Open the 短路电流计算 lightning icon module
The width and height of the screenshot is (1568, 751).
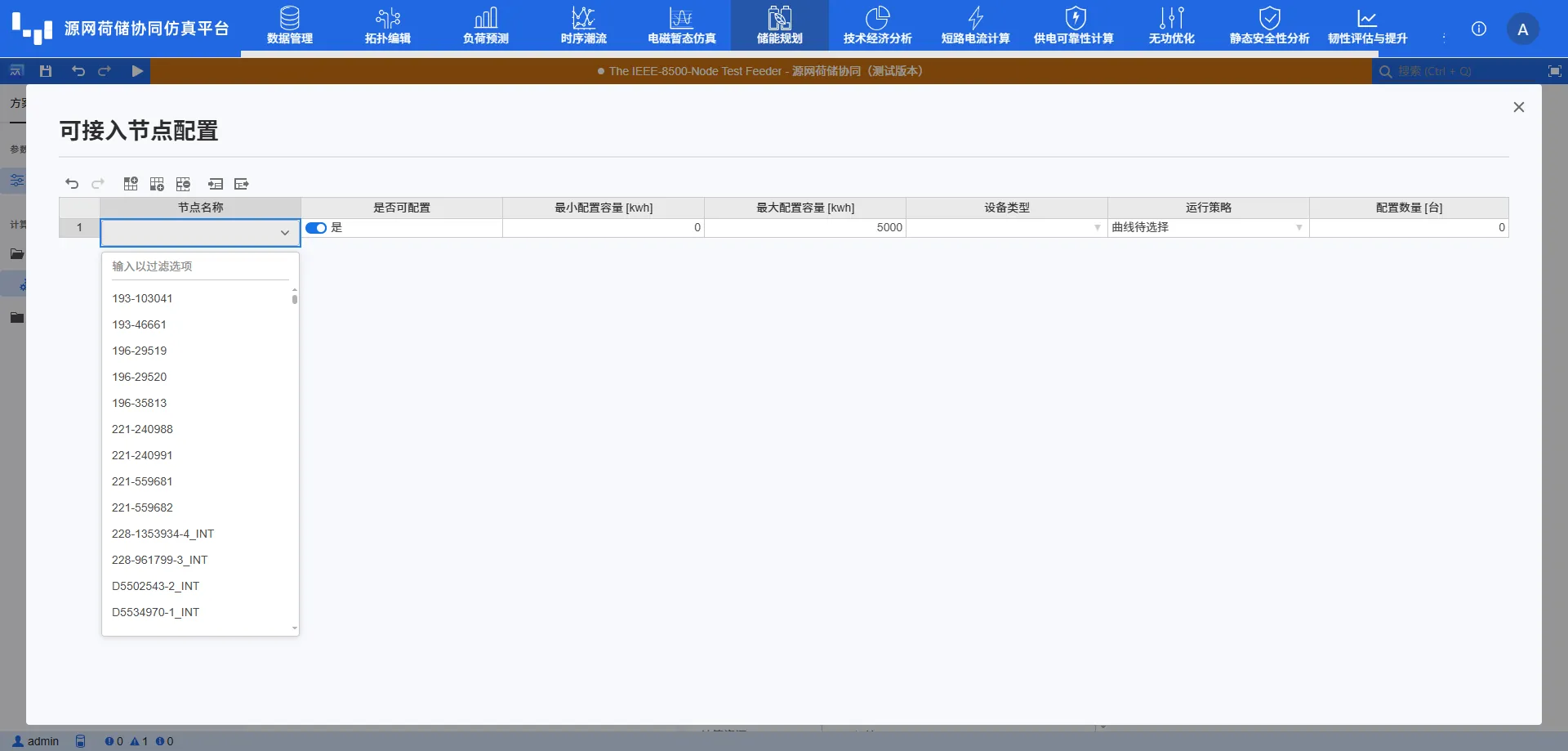click(975, 26)
